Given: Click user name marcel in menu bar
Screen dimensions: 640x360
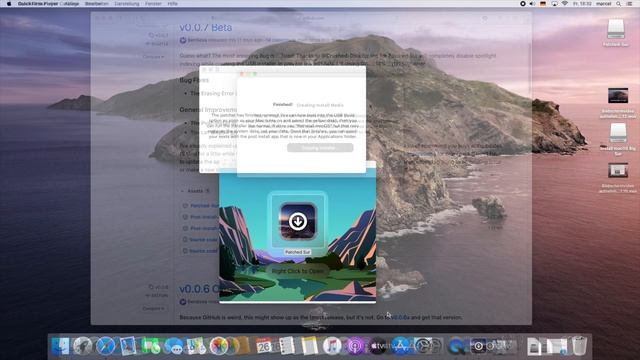Looking at the screenshot, I should 603,4.
